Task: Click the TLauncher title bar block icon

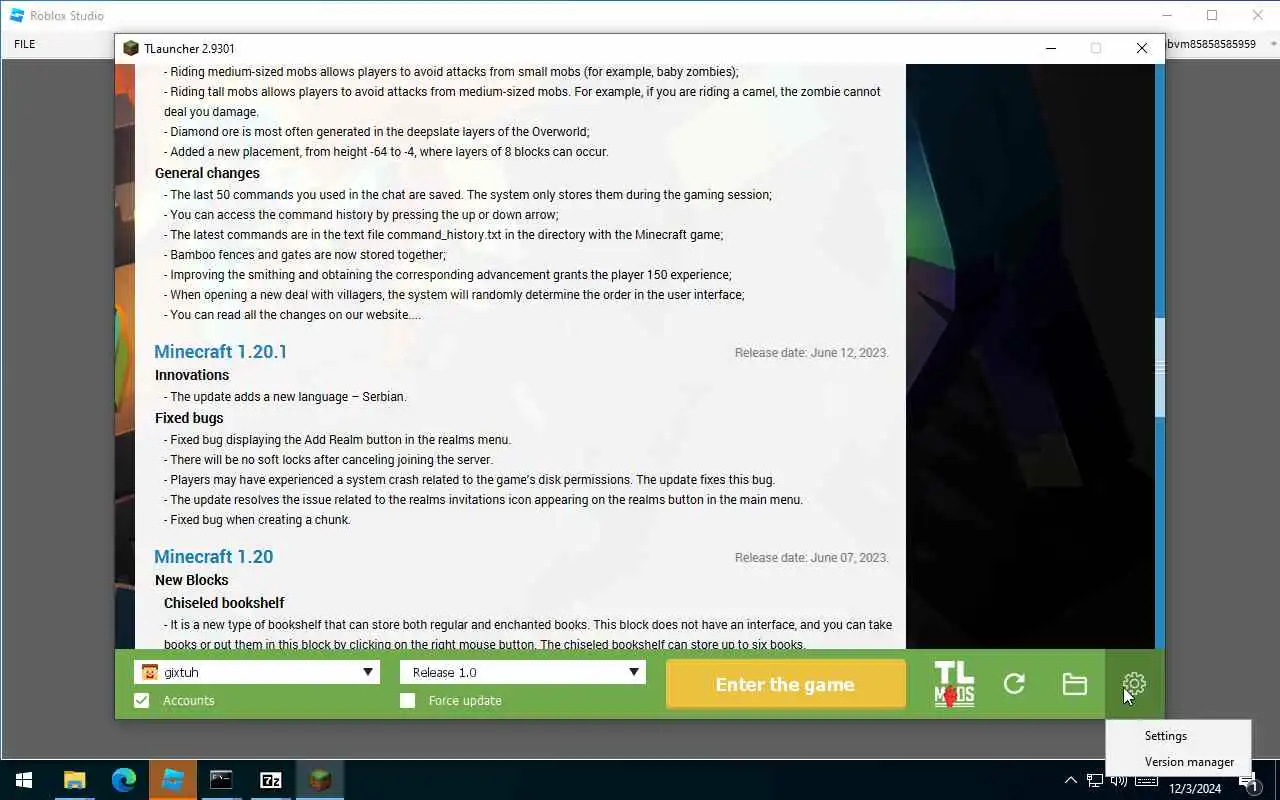Action: 130,48
